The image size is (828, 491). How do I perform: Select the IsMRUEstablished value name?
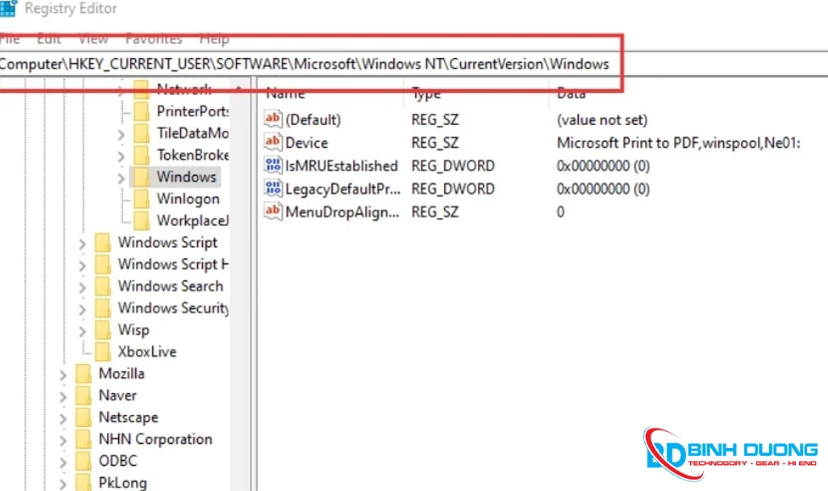click(342, 166)
